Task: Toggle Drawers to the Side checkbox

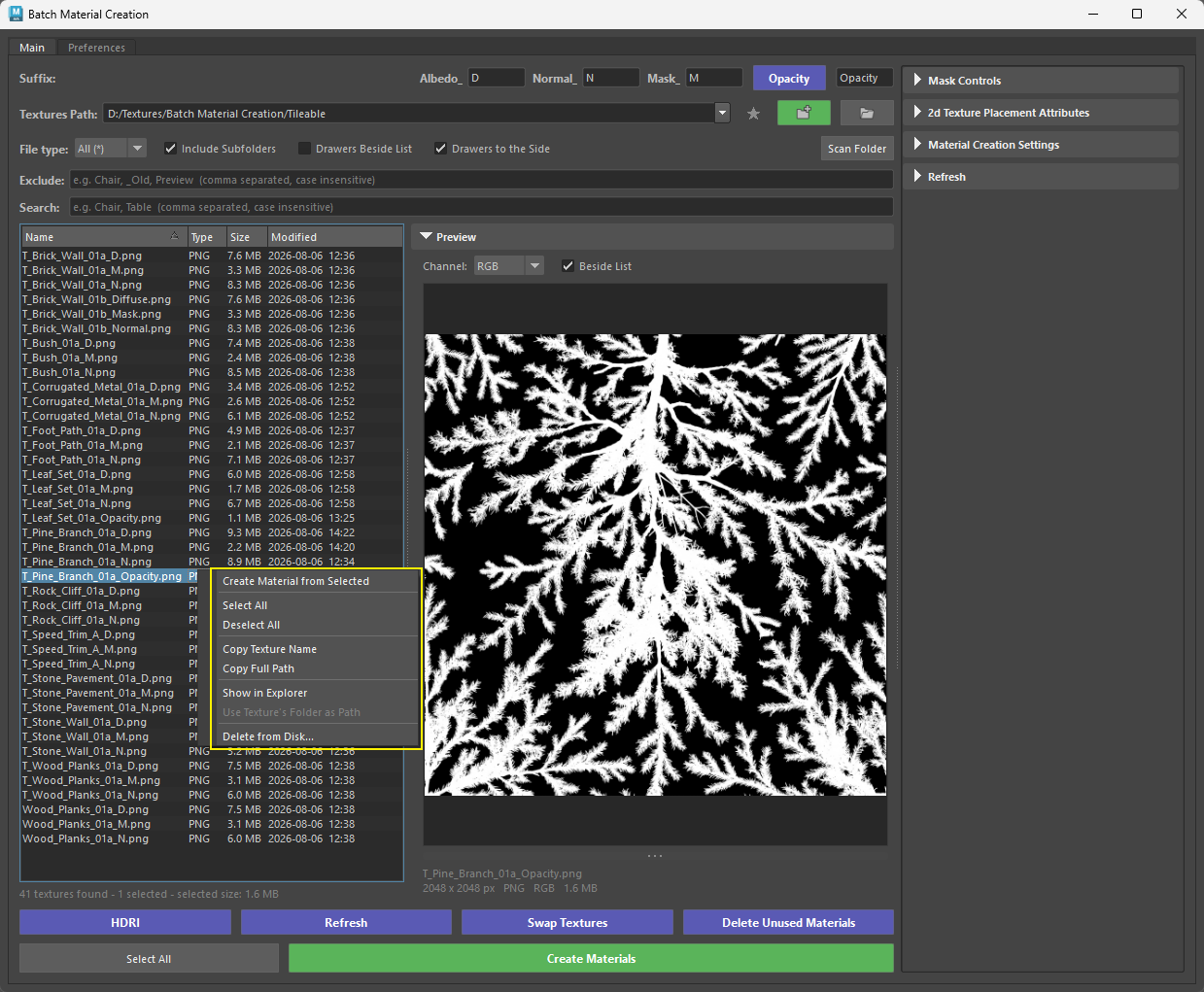Action: [x=440, y=149]
